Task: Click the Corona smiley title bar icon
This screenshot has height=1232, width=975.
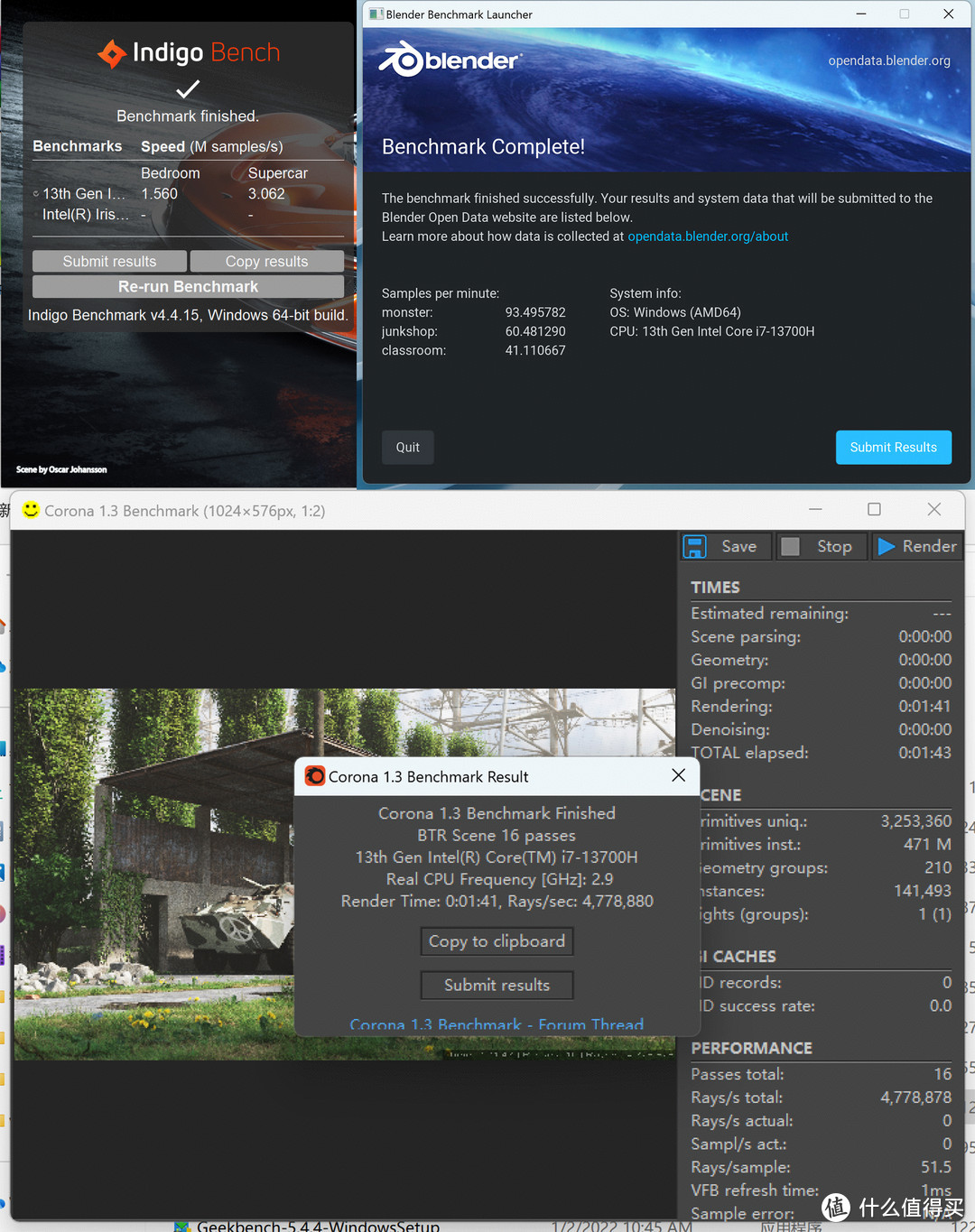Action: 31,510
